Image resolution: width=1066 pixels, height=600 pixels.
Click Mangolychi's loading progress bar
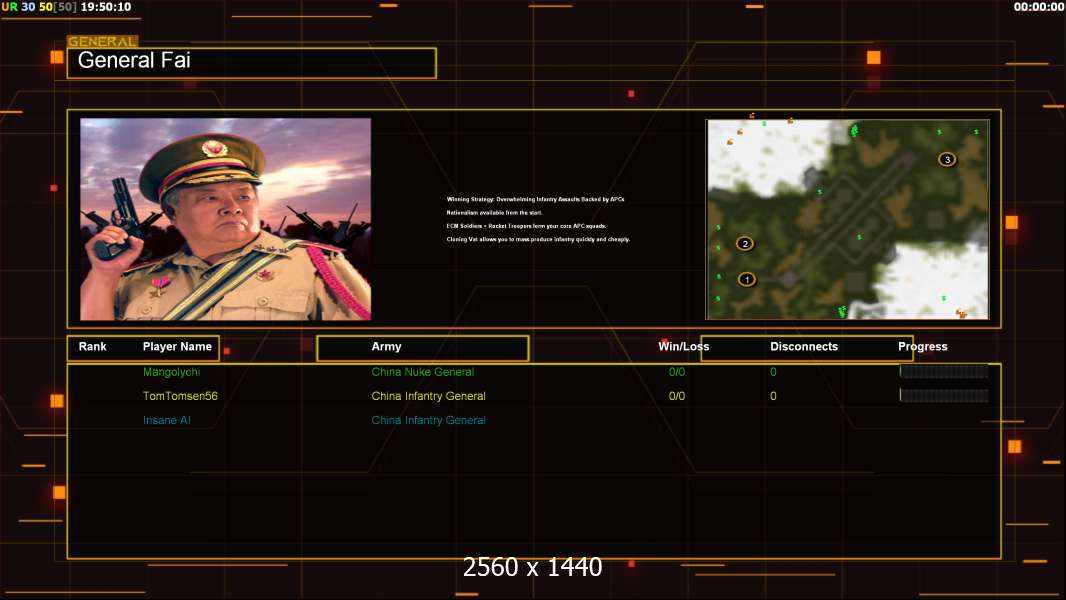tap(943, 371)
